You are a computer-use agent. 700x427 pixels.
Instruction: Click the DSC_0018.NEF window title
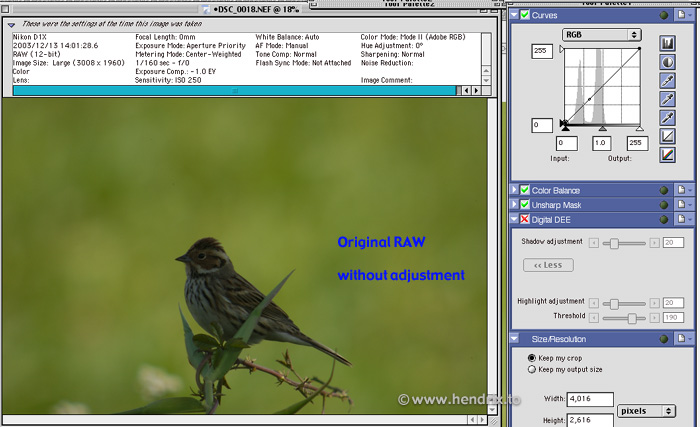(x=256, y=9)
